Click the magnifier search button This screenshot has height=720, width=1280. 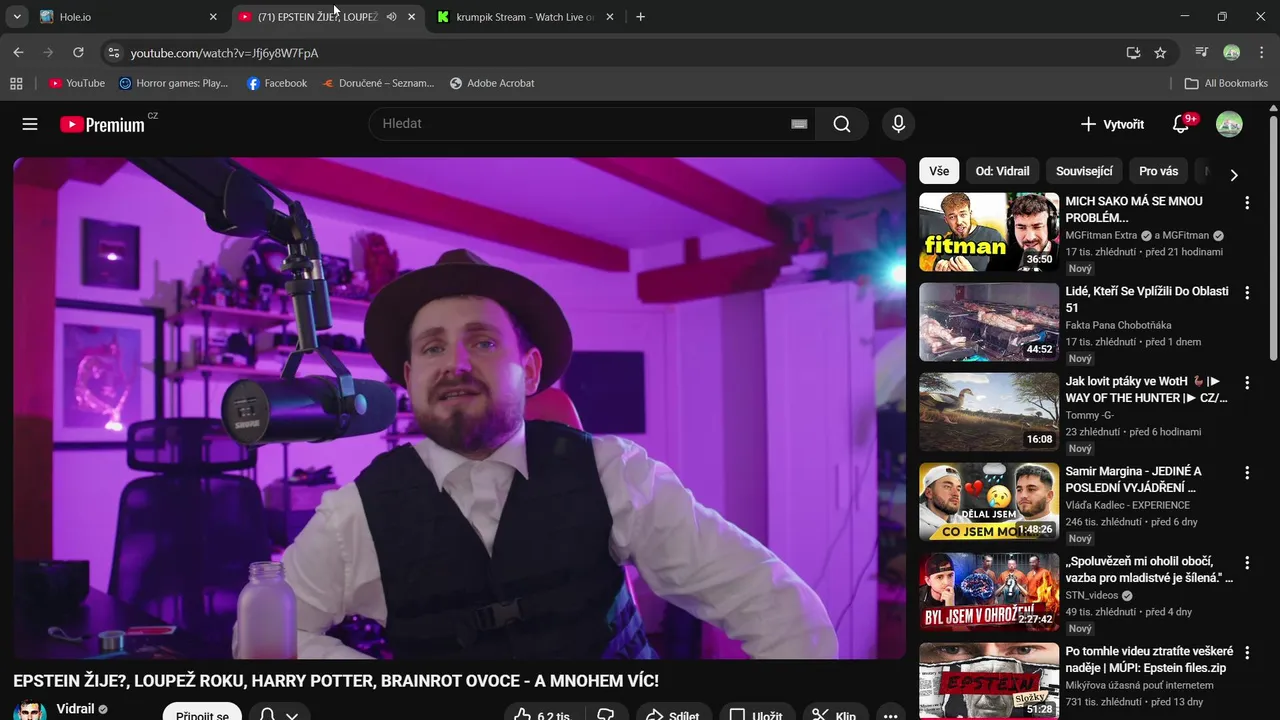842,124
